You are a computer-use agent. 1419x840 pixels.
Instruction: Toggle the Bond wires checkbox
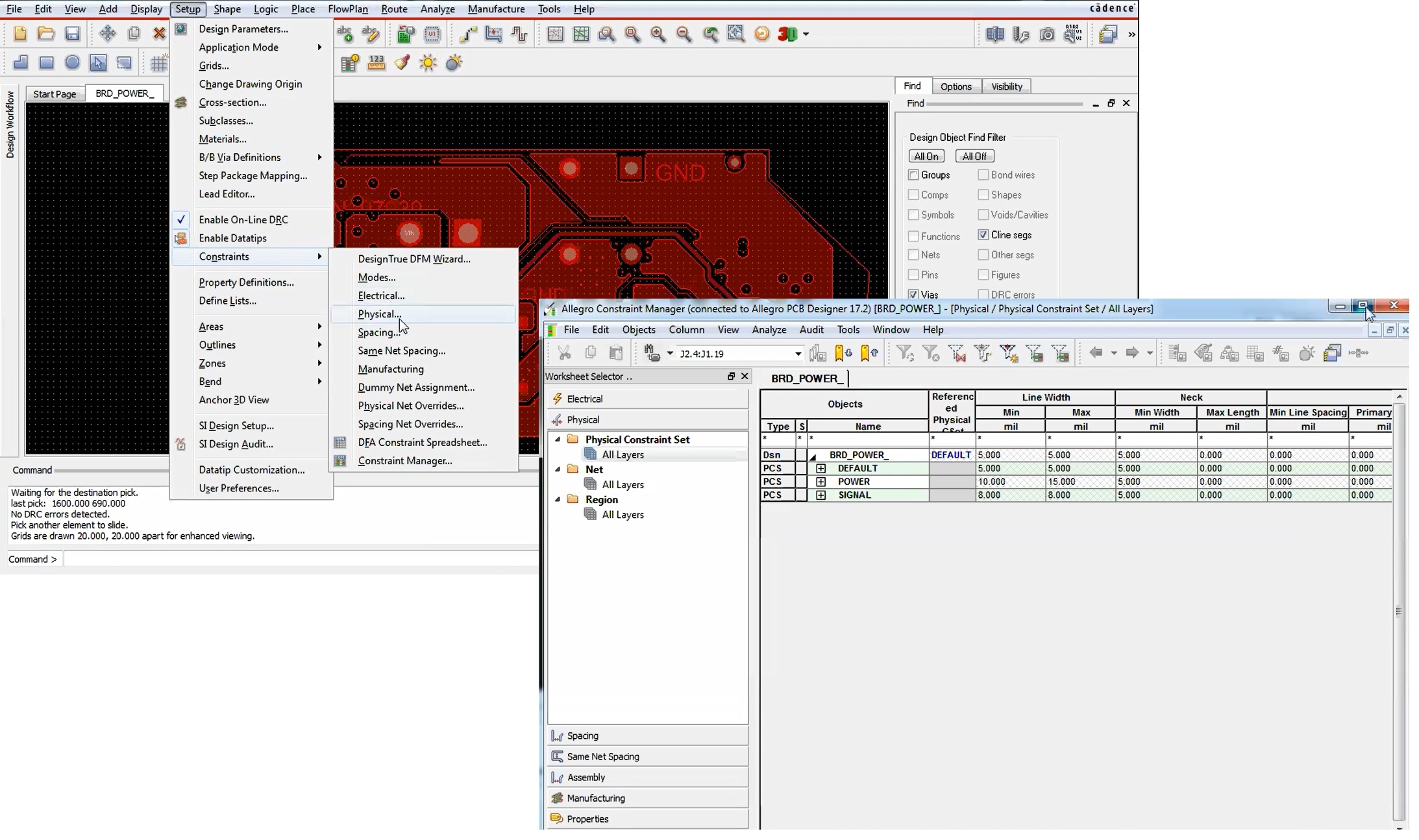(x=983, y=175)
